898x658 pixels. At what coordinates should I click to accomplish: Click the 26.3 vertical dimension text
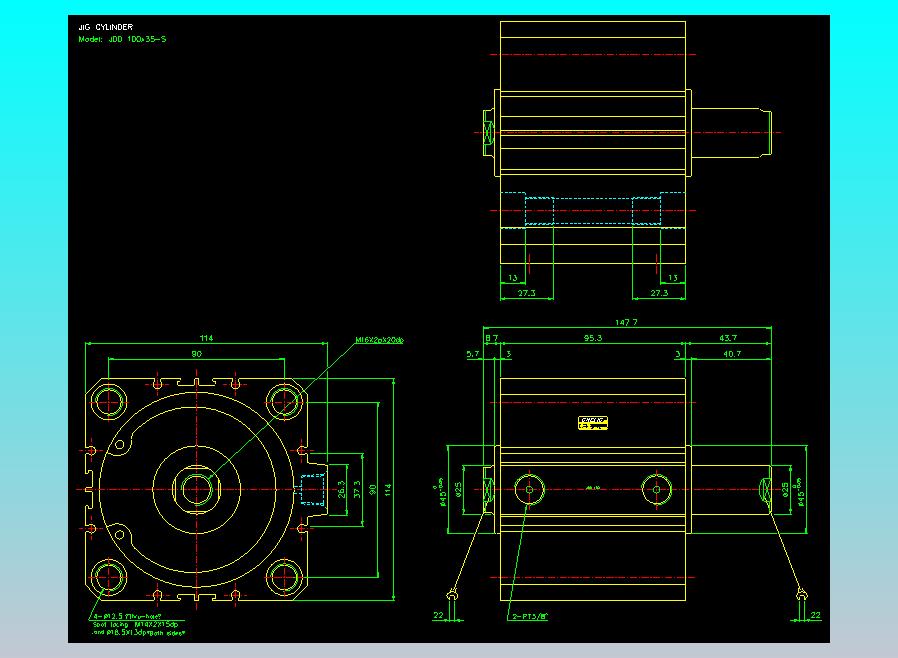click(342, 489)
